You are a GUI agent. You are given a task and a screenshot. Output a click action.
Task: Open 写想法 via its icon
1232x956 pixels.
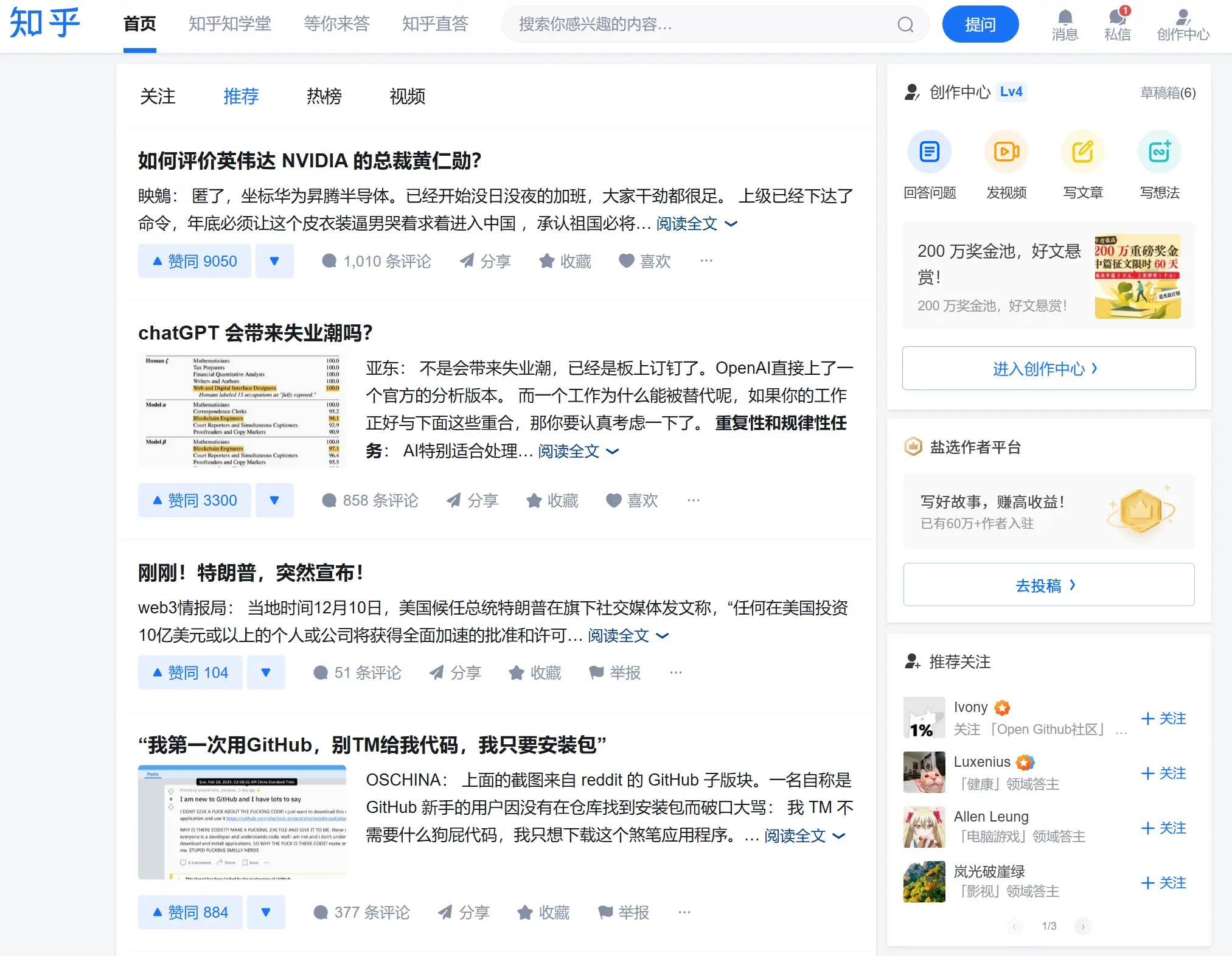click(1159, 152)
